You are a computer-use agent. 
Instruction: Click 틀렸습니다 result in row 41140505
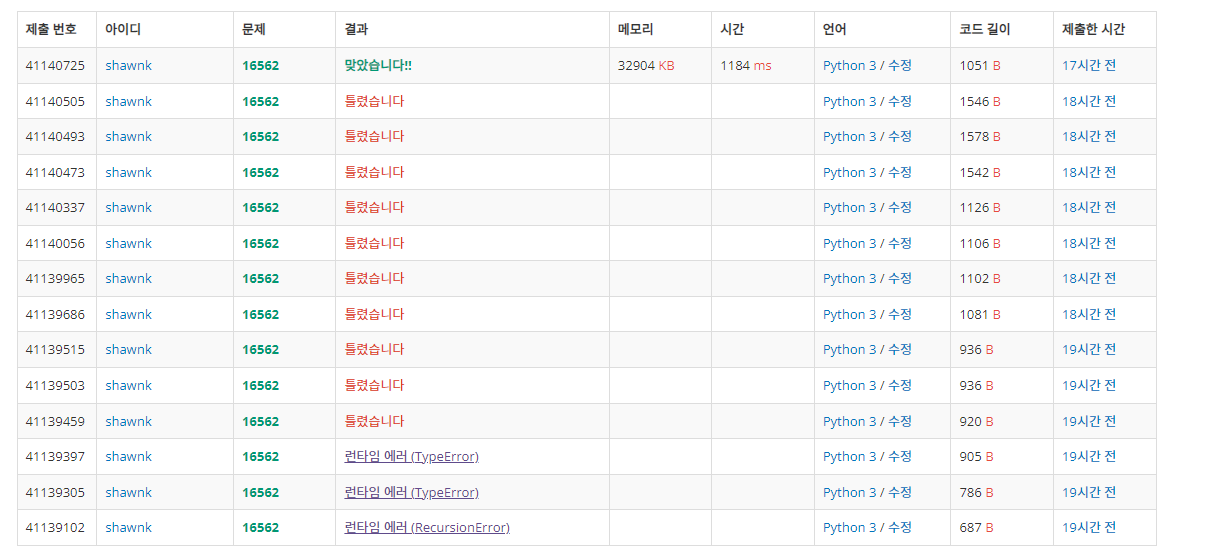374,101
